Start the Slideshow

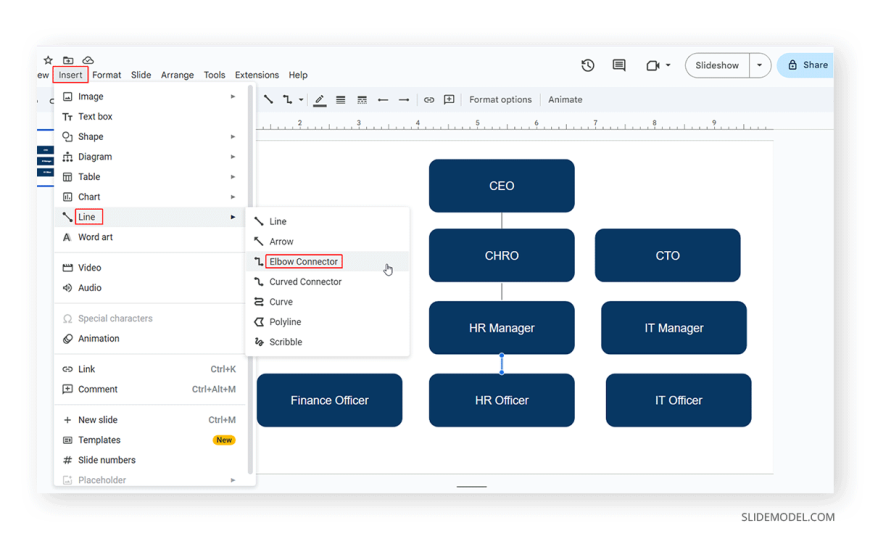point(717,66)
